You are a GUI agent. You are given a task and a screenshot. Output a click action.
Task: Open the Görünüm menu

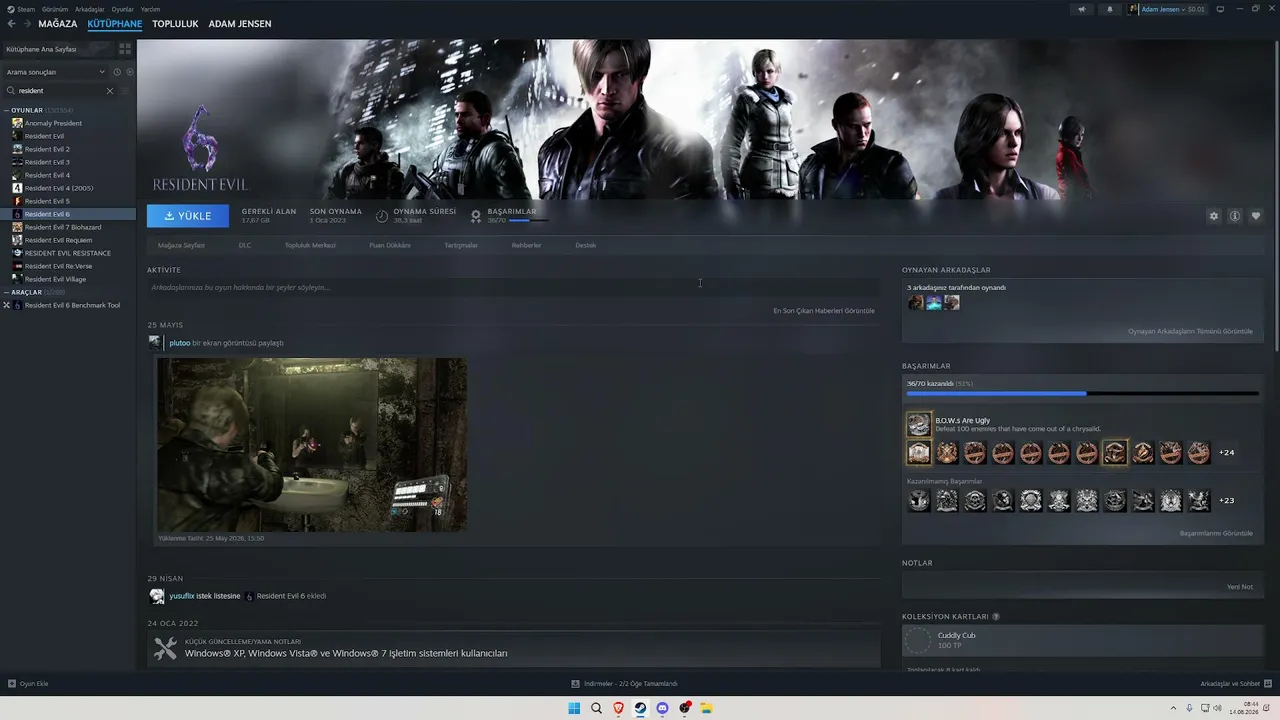55,9
